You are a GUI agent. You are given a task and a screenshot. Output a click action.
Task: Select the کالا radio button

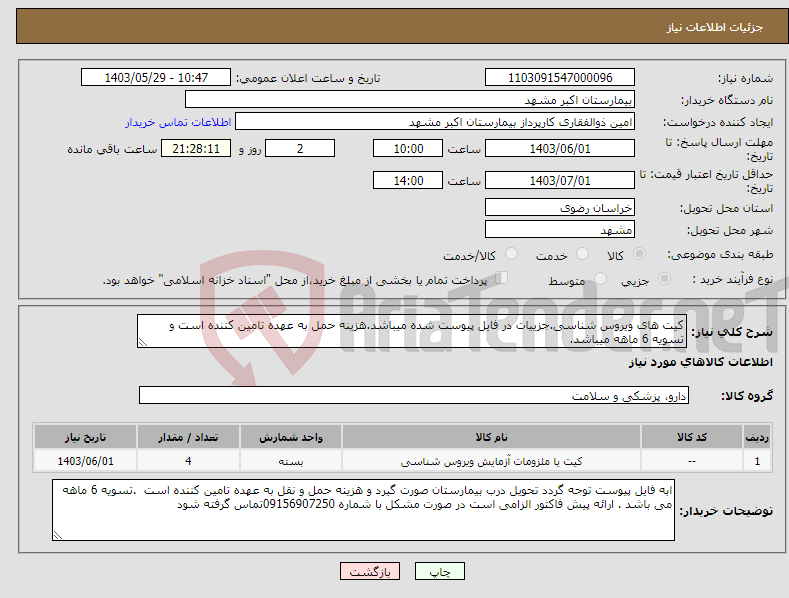click(639, 254)
